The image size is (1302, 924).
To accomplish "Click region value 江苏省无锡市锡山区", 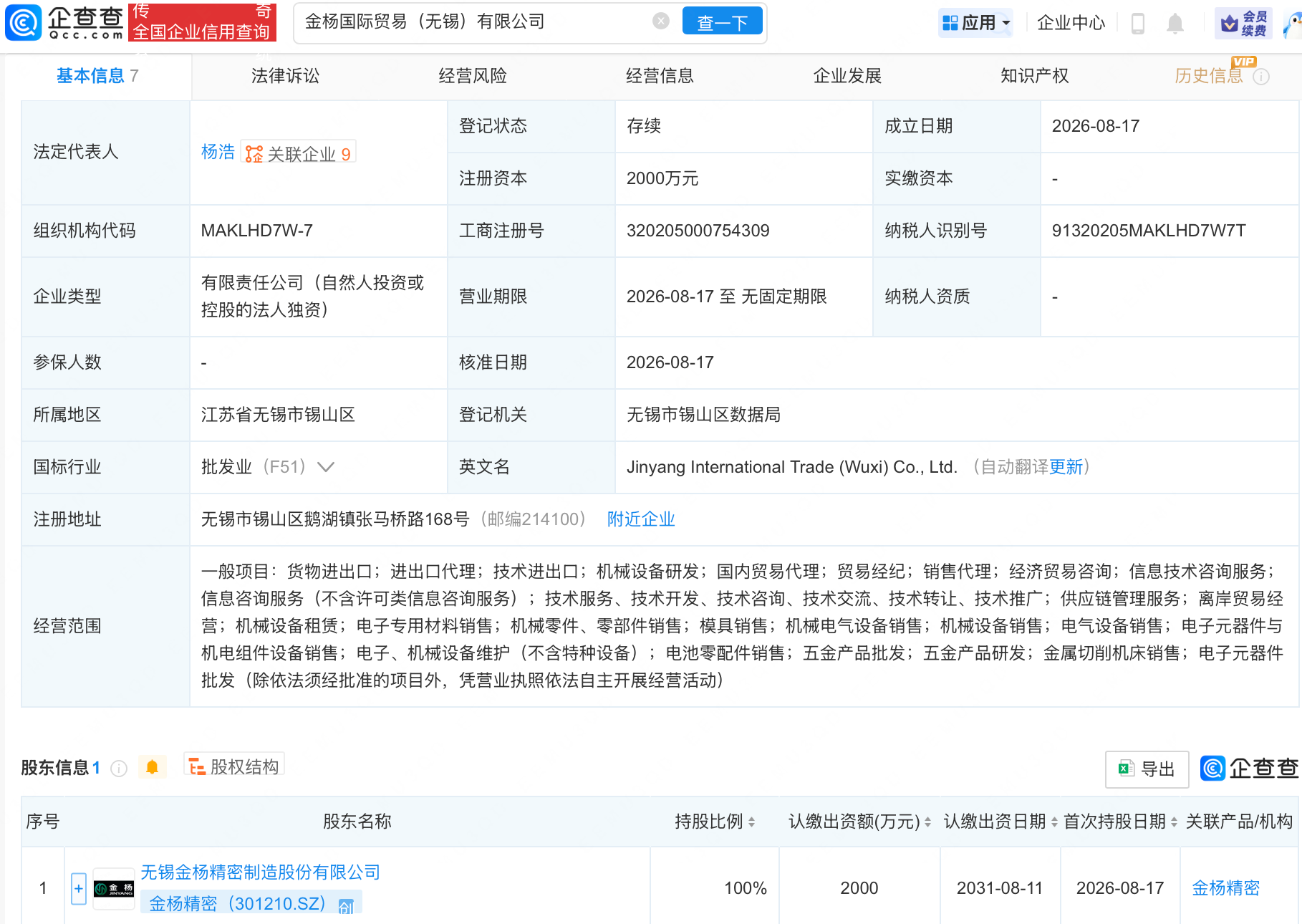I will tap(278, 415).
